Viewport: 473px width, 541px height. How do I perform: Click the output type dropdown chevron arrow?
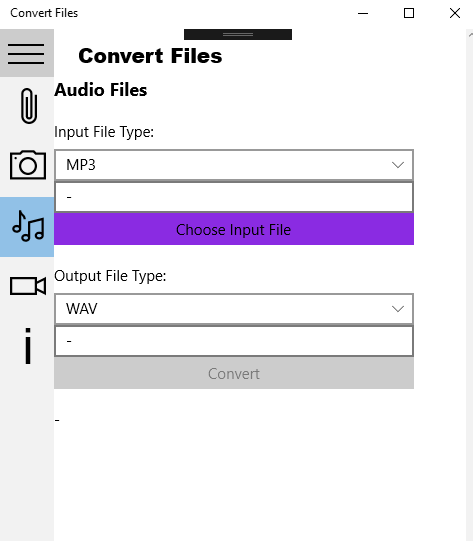click(x=398, y=309)
